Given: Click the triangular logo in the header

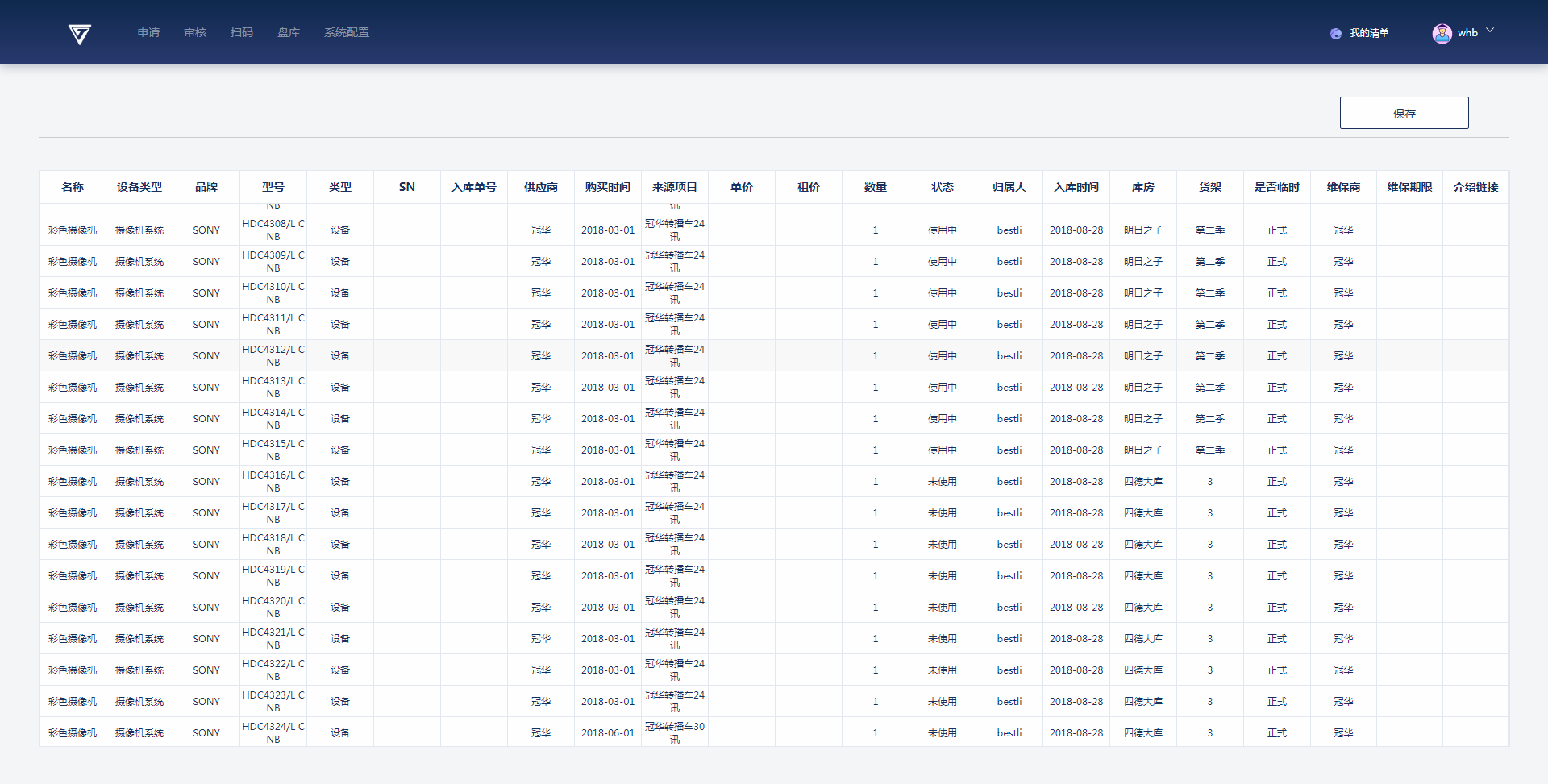Looking at the screenshot, I should 79,34.
